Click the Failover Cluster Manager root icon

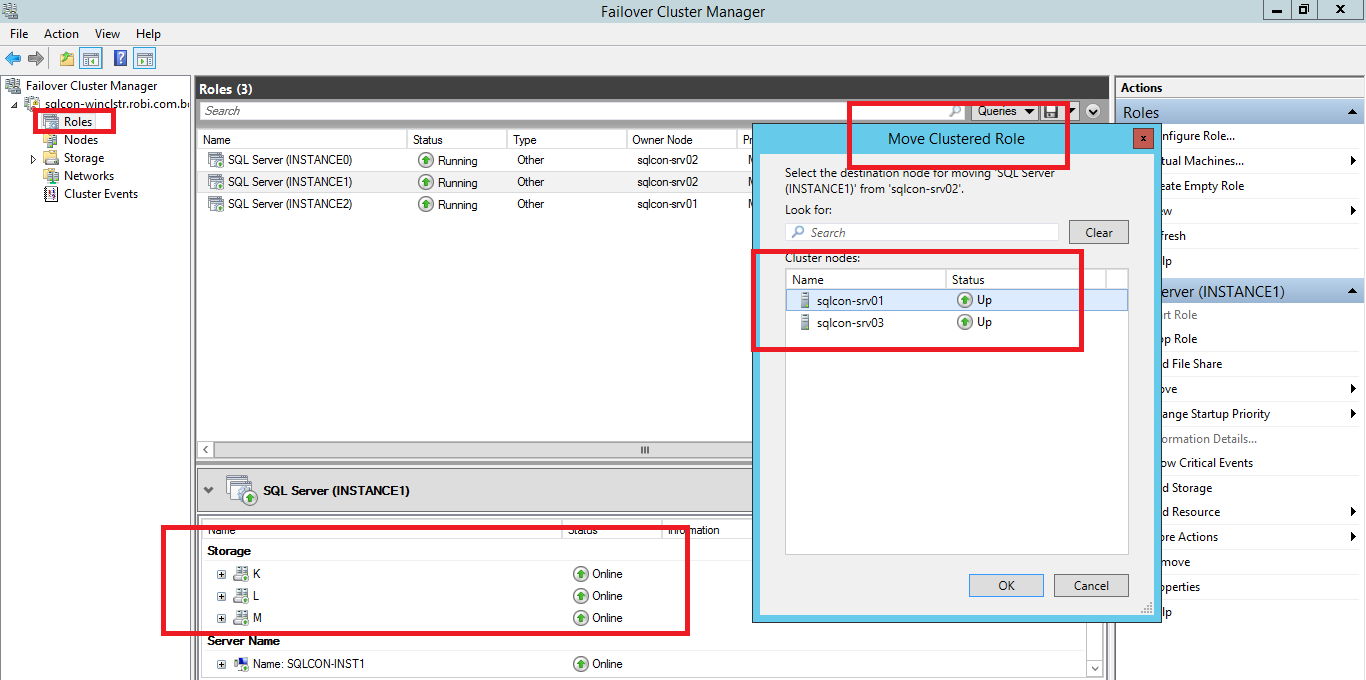coord(13,86)
